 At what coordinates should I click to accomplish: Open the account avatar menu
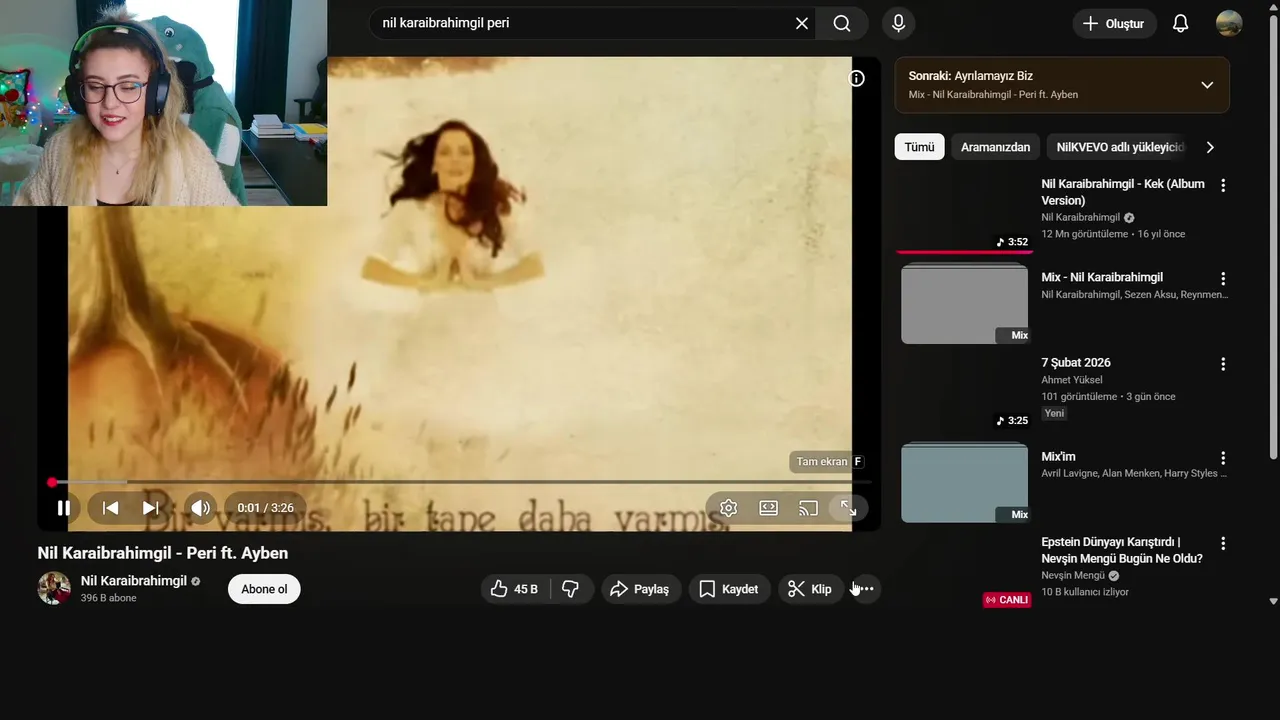pyautogui.click(x=1229, y=23)
